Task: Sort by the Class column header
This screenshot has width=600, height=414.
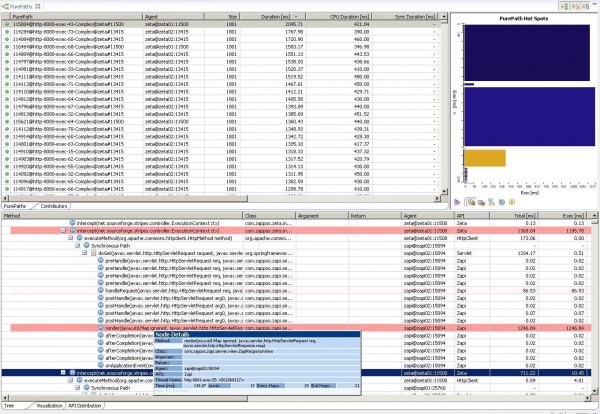Action: click(x=269, y=216)
